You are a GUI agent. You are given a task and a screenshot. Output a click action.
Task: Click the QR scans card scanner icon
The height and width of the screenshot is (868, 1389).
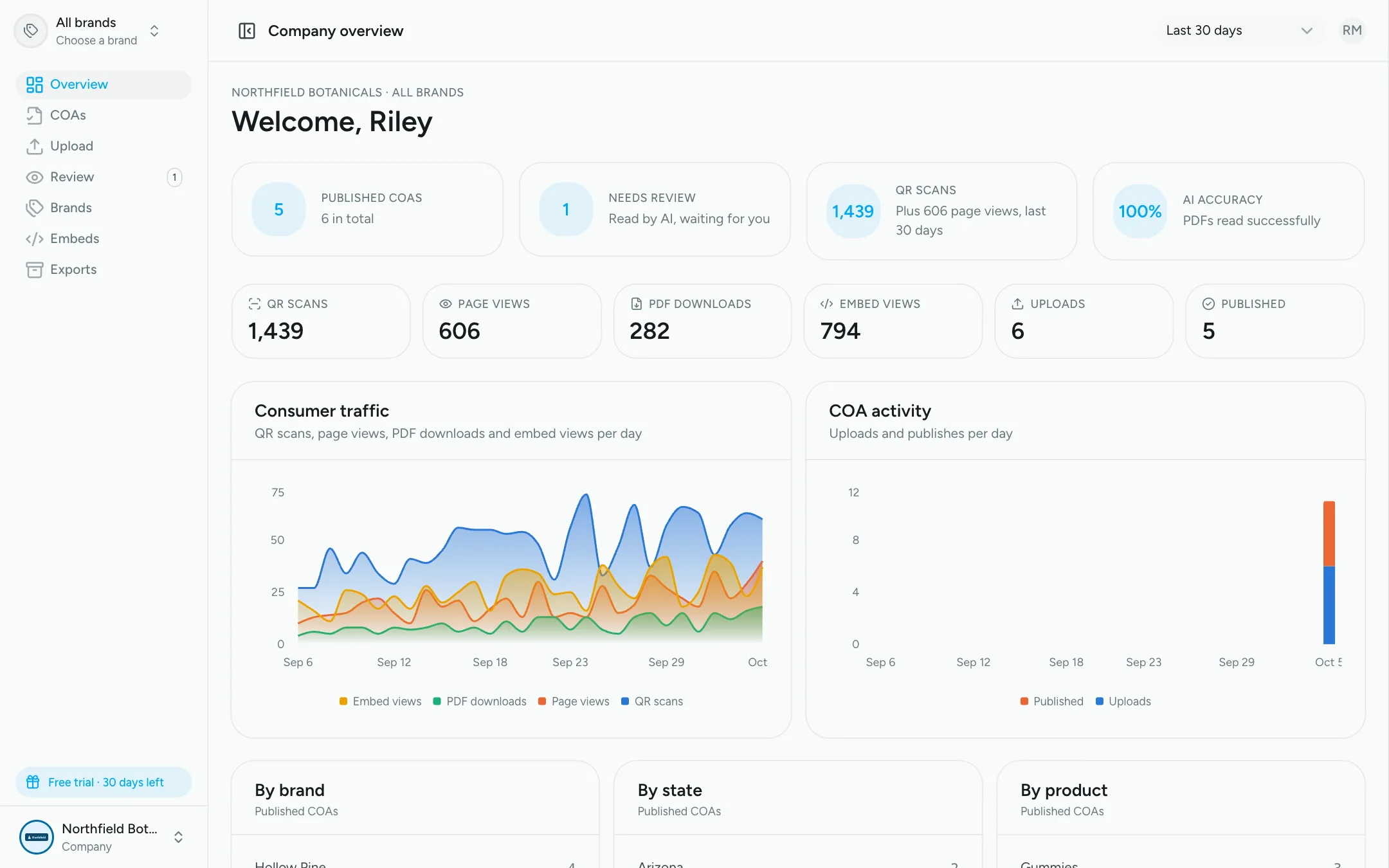pos(255,303)
